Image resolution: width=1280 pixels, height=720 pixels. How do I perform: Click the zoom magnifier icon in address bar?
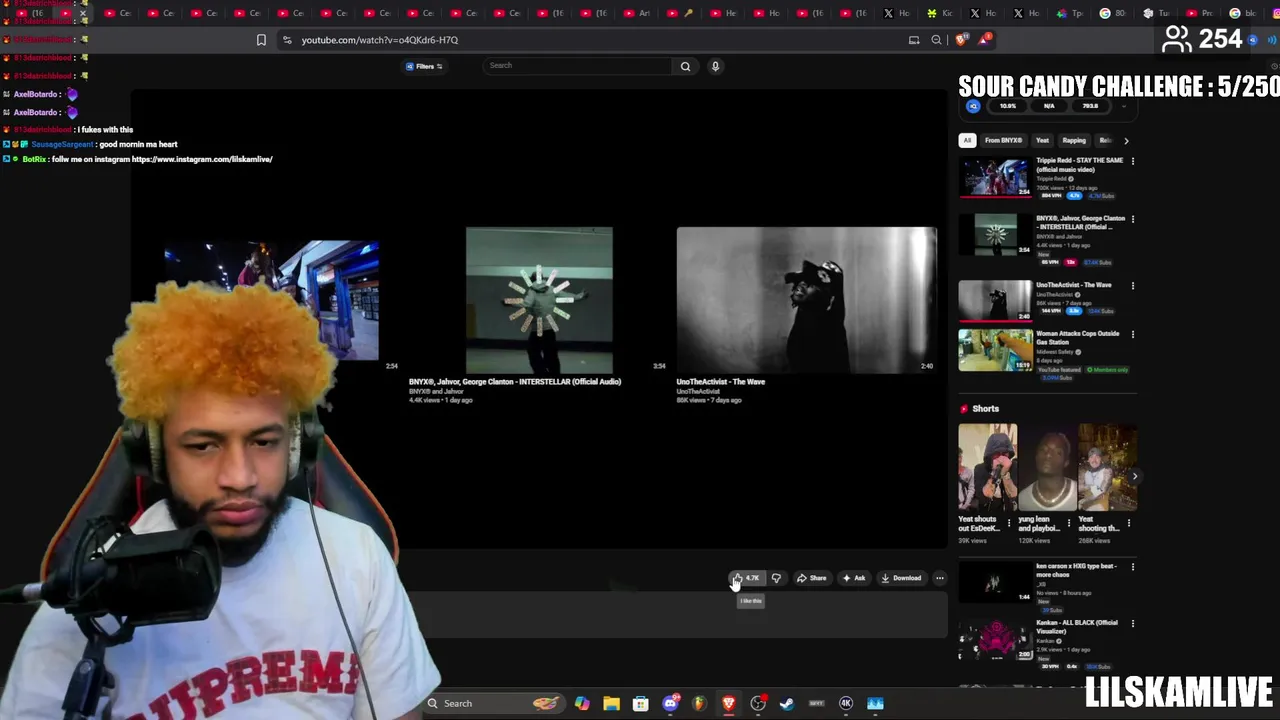936,40
